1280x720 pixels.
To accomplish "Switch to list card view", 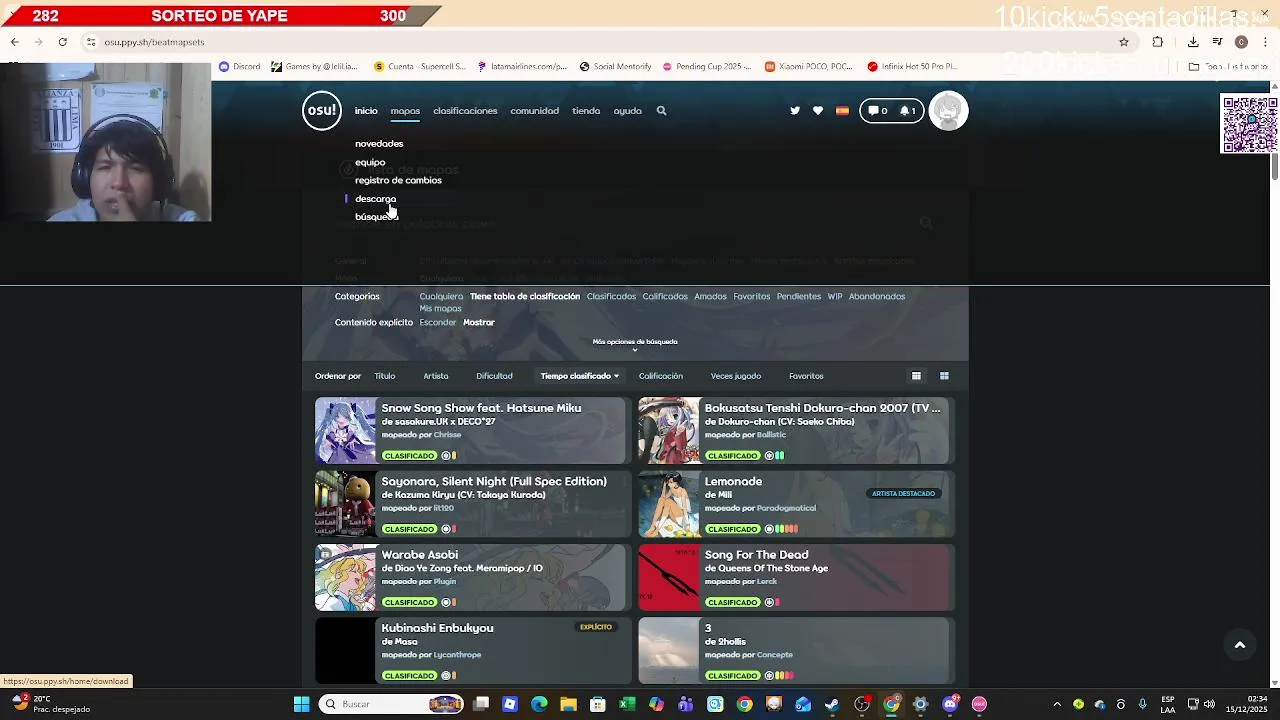I will (x=916, y=376).
